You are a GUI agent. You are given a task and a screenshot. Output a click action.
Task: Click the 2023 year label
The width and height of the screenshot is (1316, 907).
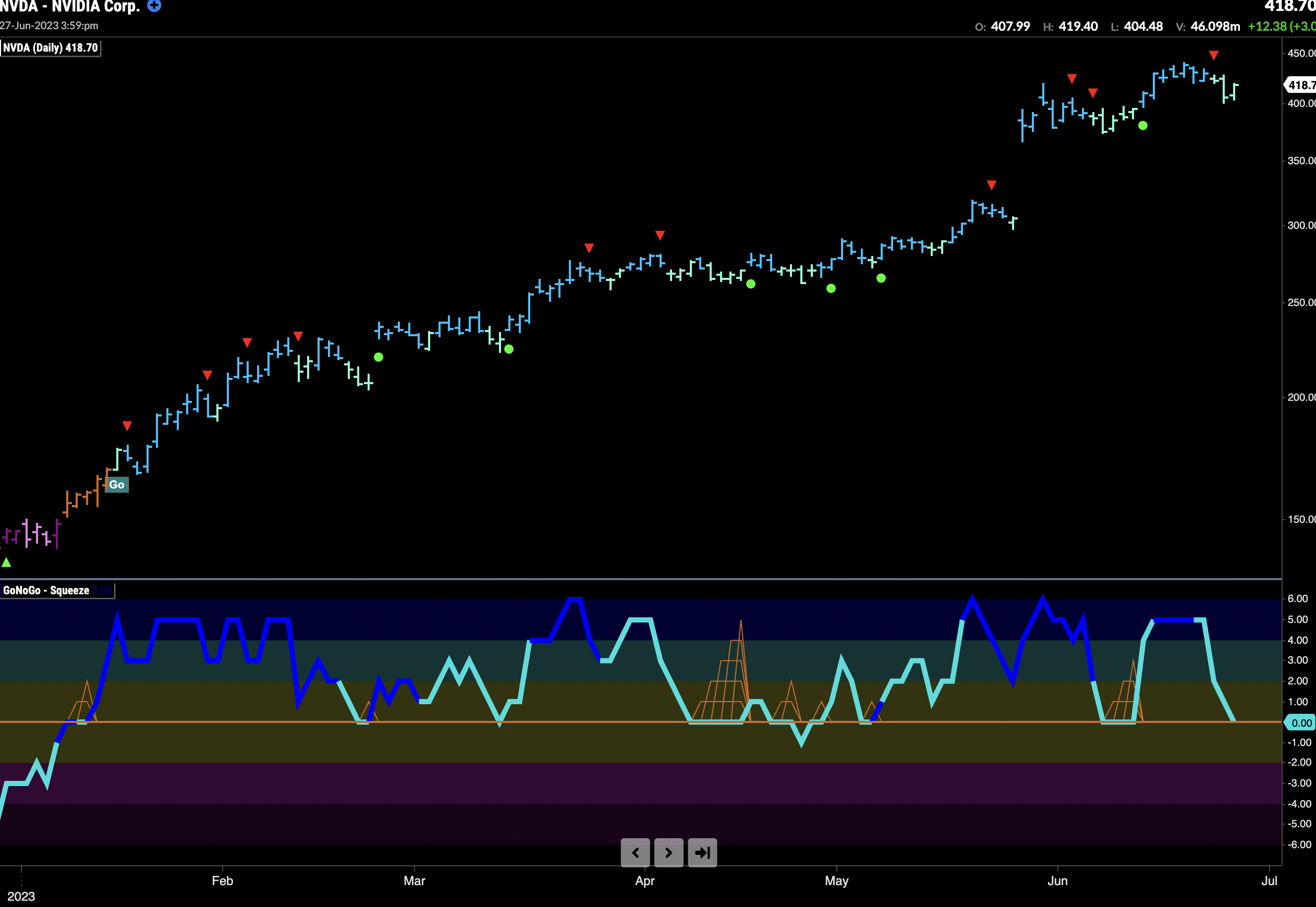pyautogui.click(x=21, y=896)
